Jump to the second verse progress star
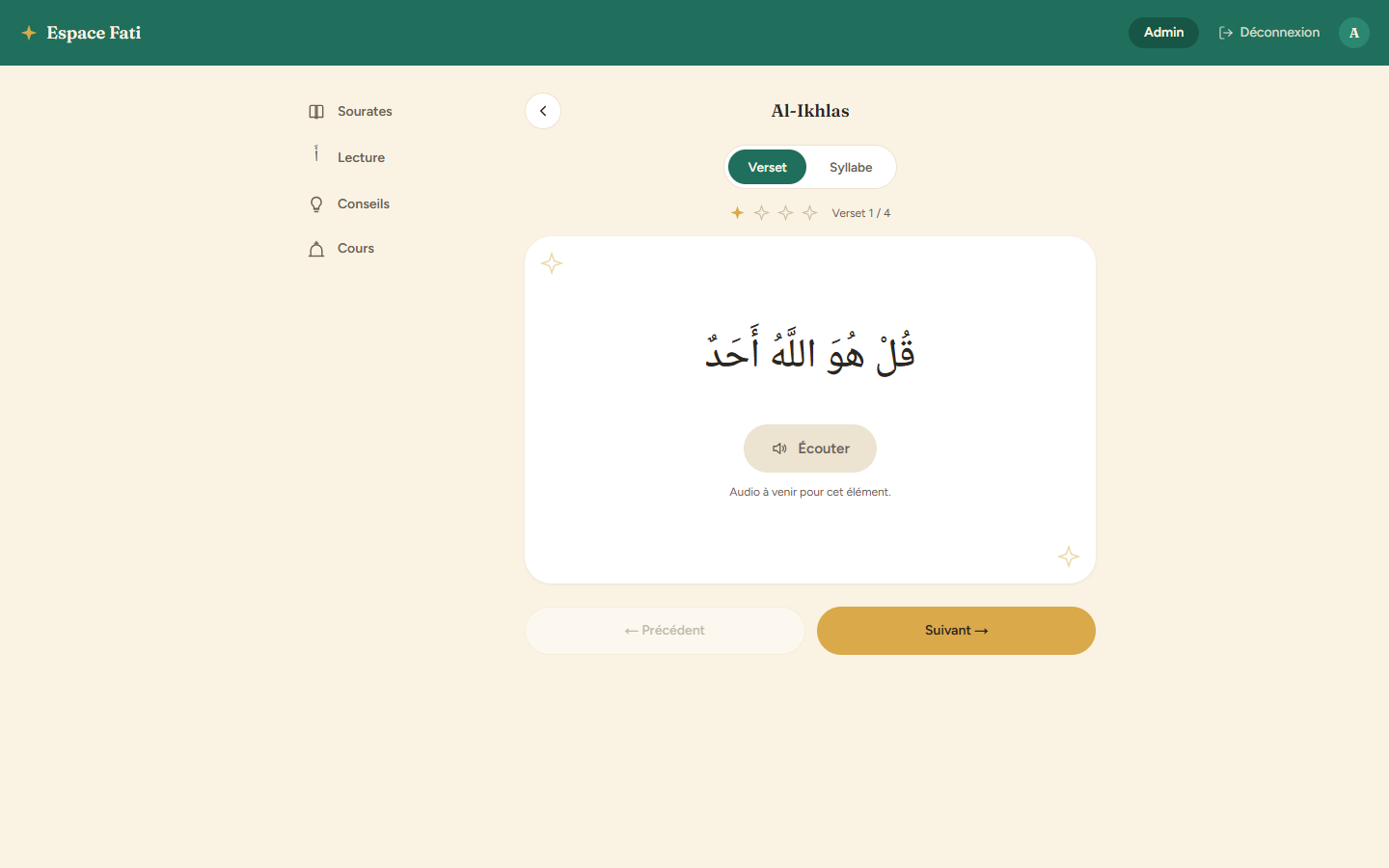The width and height of the screenshot is (1389, 868). (761, 212)
